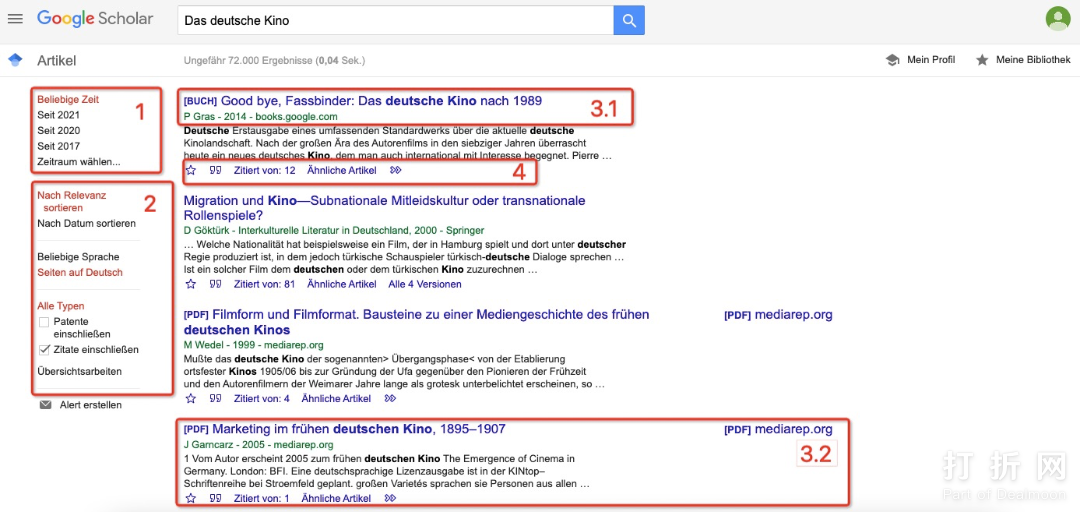This screenshot has height=512, width=1080.
Task: Click the blue search magnifier button
Action: 629,20
